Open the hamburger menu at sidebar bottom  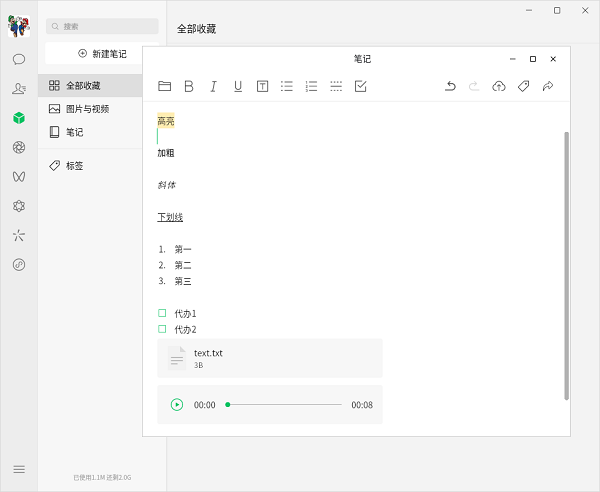pyautogui.click(x=19, y=469)
